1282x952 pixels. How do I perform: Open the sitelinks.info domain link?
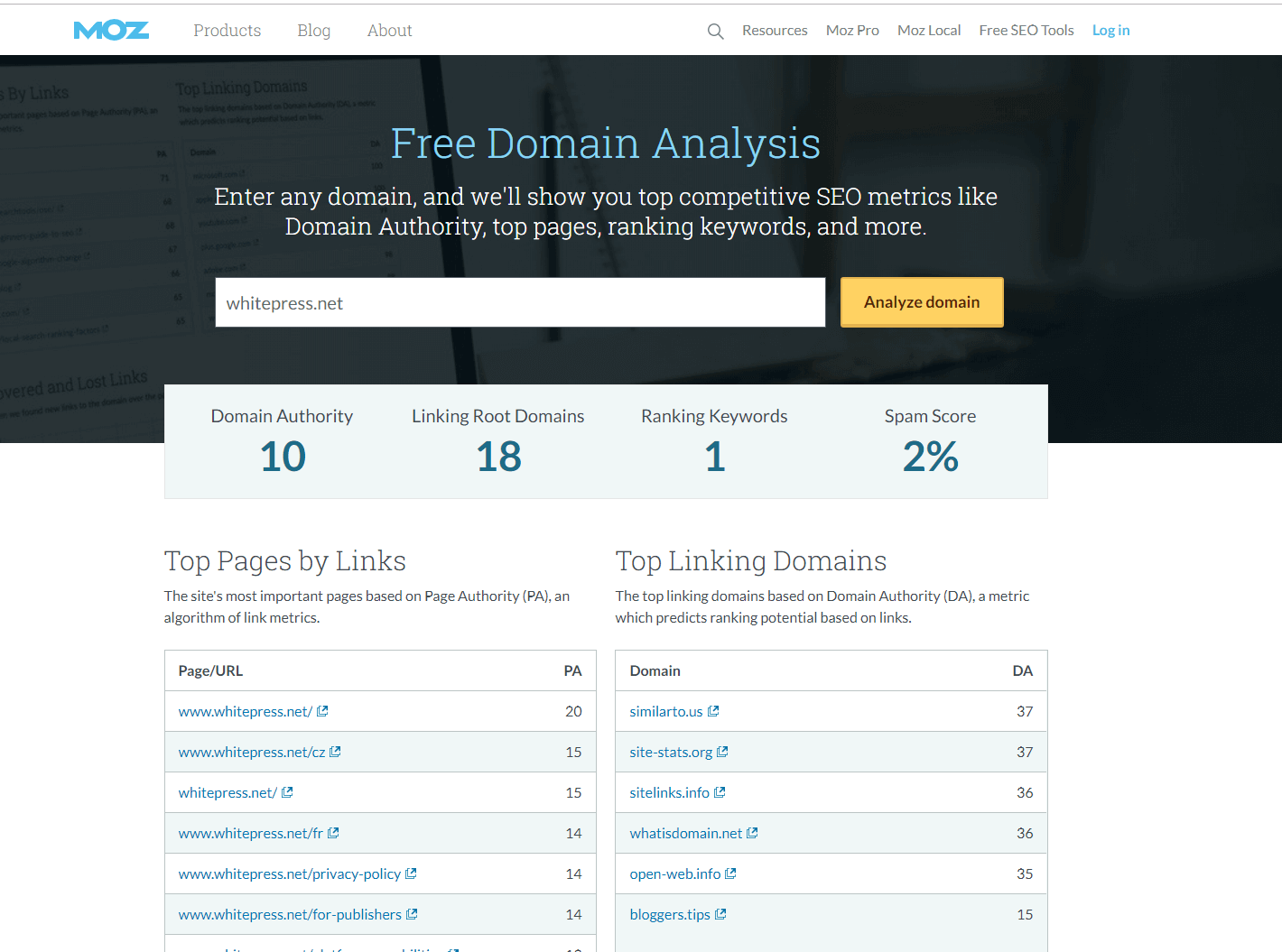(x=670, y=793)
